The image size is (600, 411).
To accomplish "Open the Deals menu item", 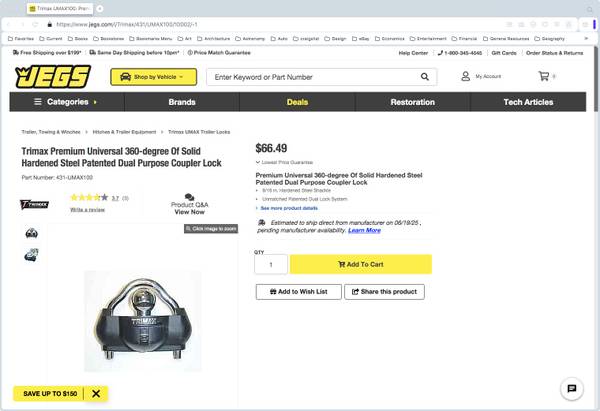I will pyautogui.click(x=297, y=102).
